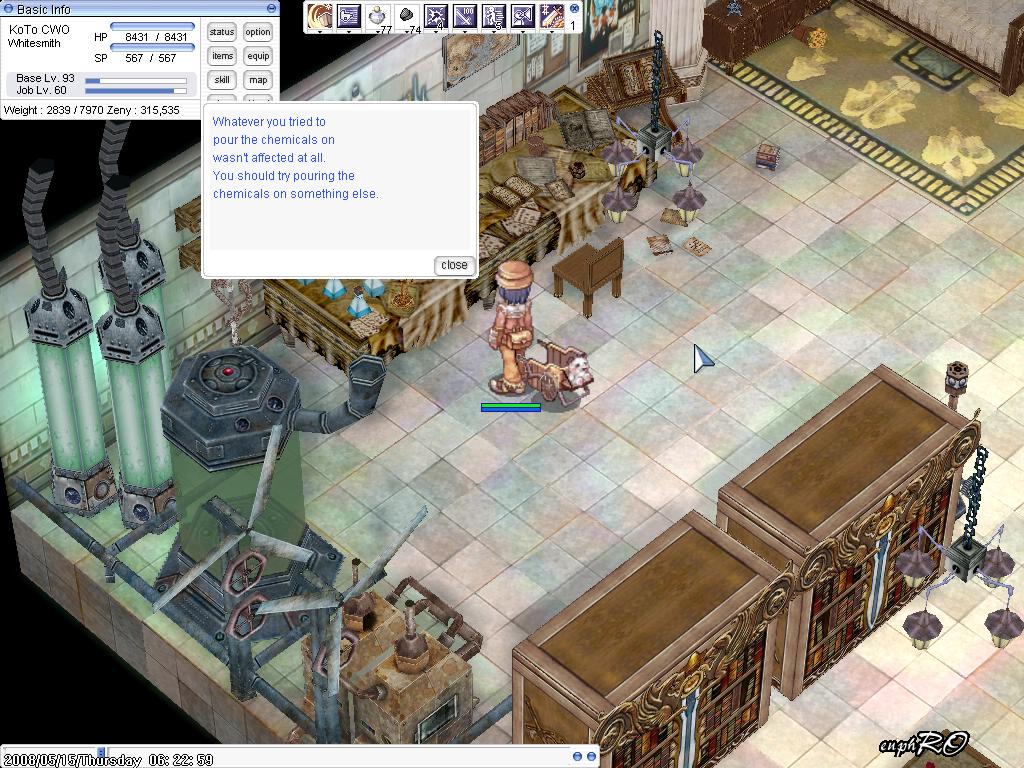Use the potion bottle with count 77
This screenshot has height=768, width=1024.
377,16
